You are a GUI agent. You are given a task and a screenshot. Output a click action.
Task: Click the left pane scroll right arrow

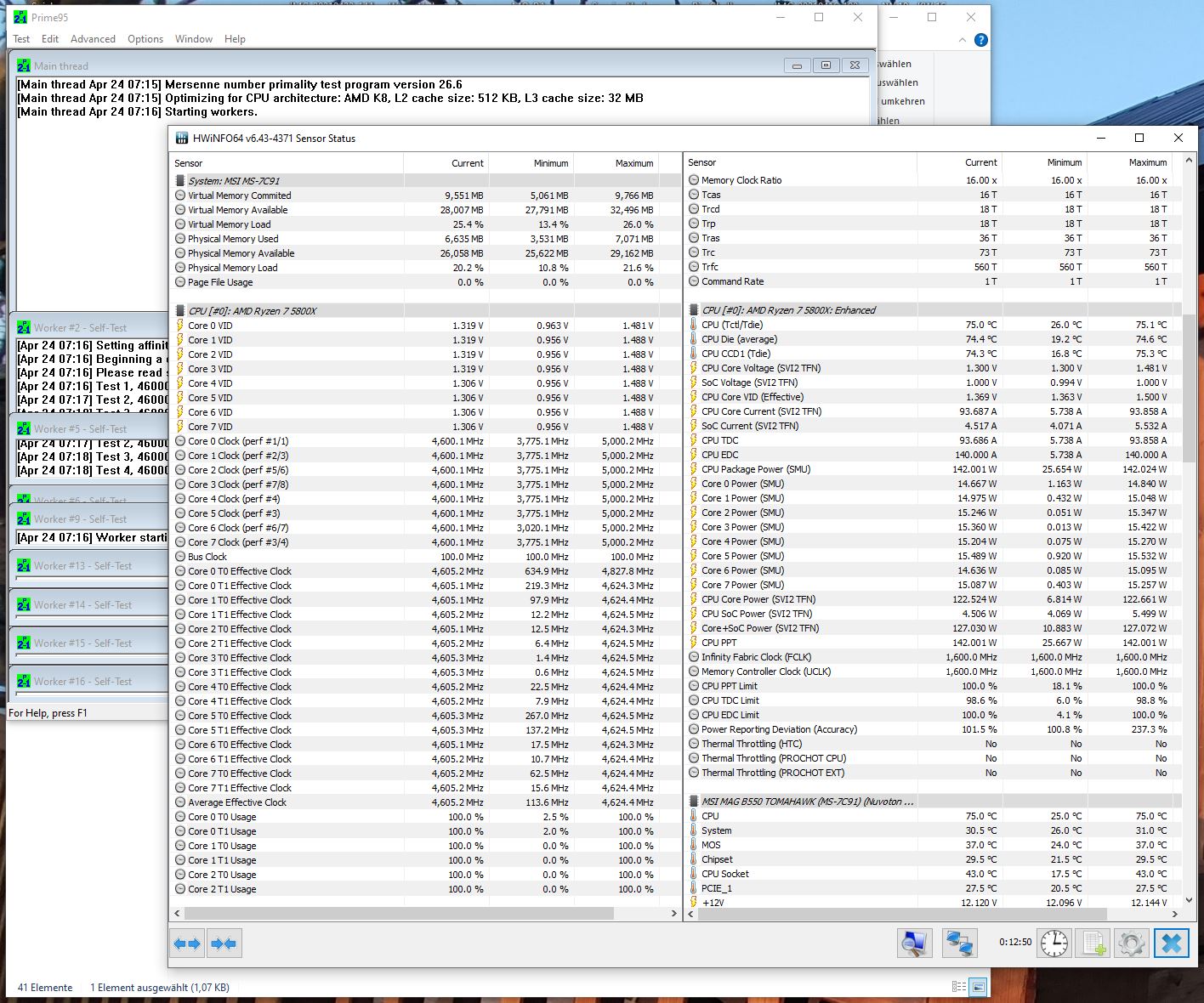pos(673,913)
